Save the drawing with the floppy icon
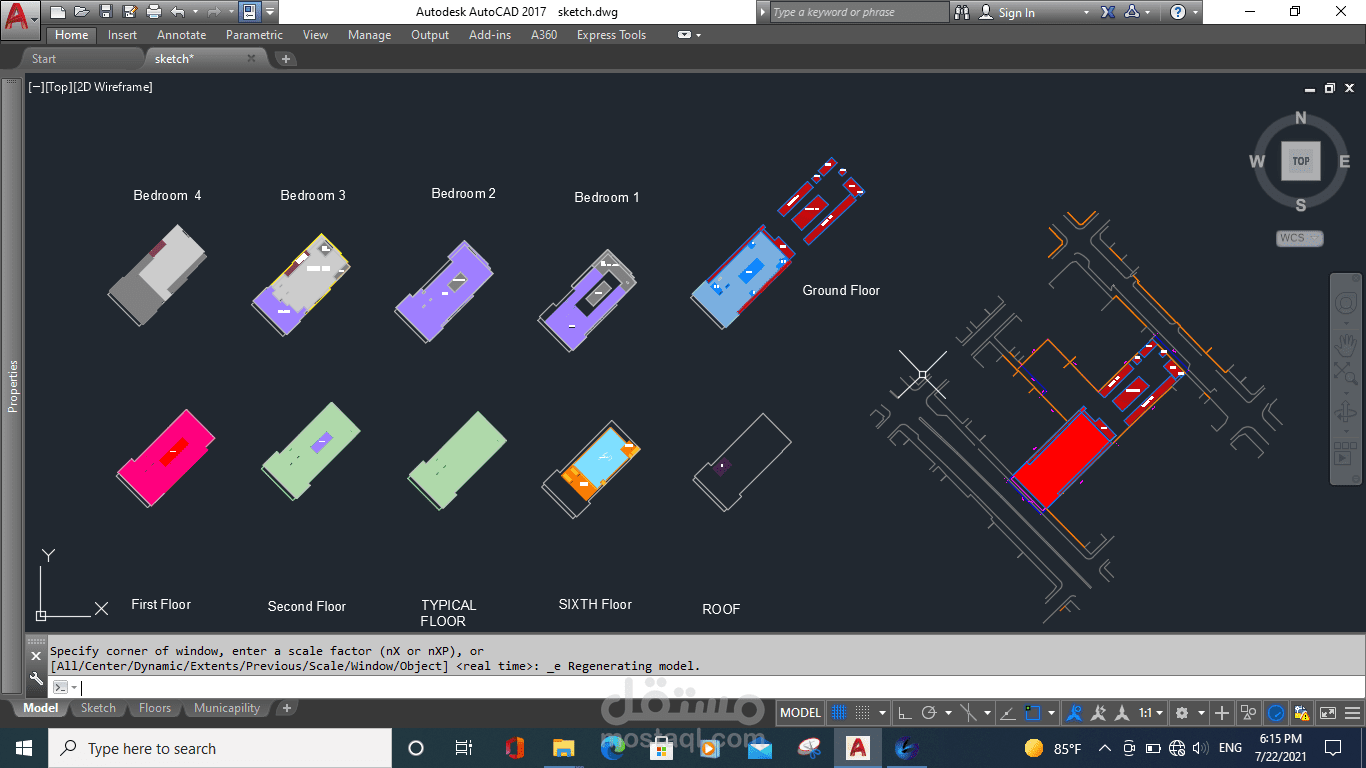 tap(106, 12)
